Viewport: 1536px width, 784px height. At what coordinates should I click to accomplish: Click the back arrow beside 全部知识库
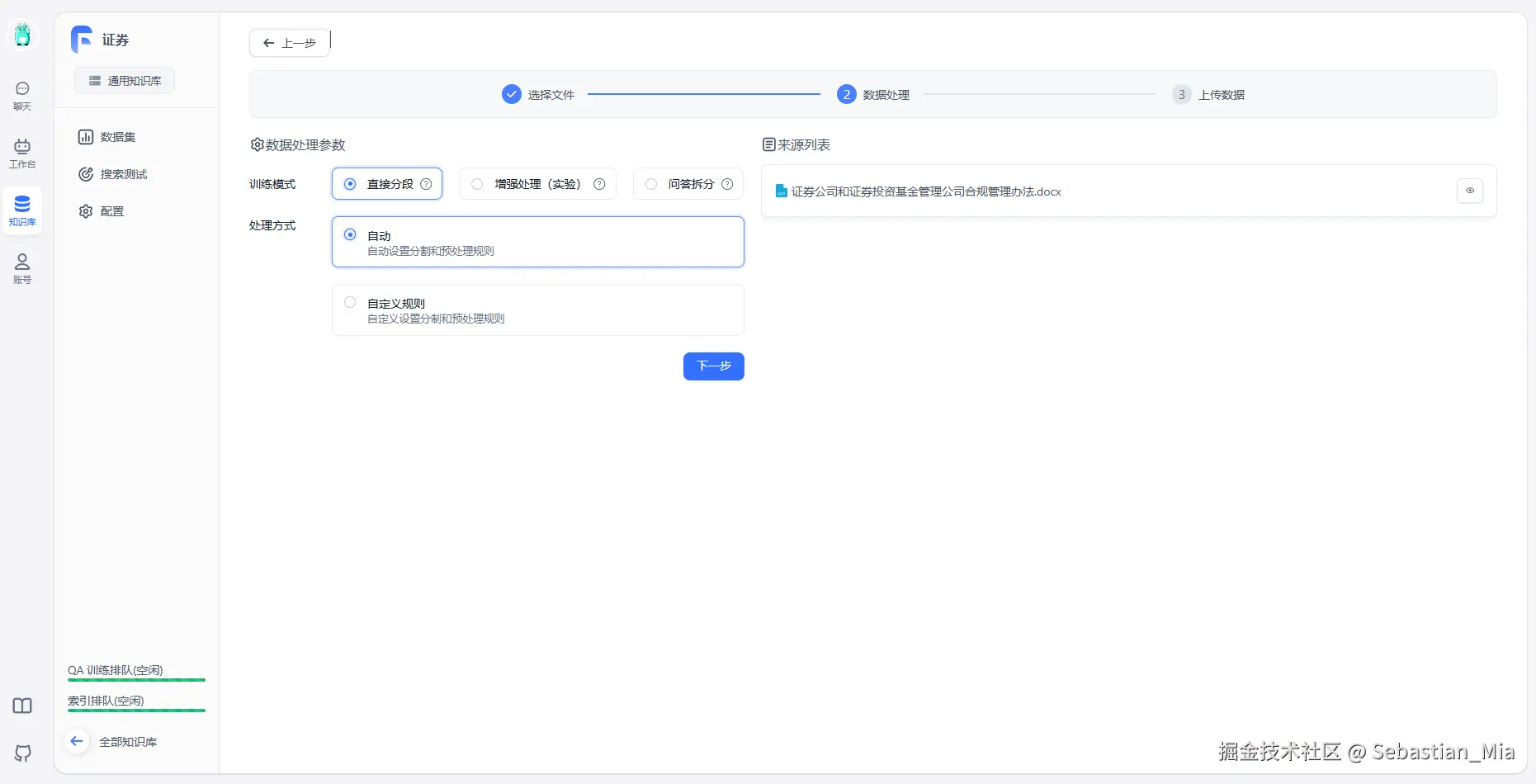coord(77,741)
